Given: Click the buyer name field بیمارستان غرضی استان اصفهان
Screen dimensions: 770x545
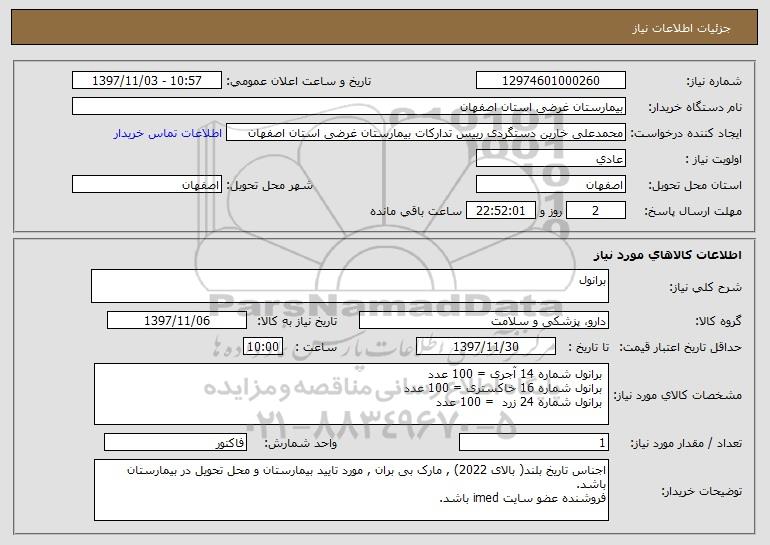Looking at the screenshot, I should pos(349,107).
